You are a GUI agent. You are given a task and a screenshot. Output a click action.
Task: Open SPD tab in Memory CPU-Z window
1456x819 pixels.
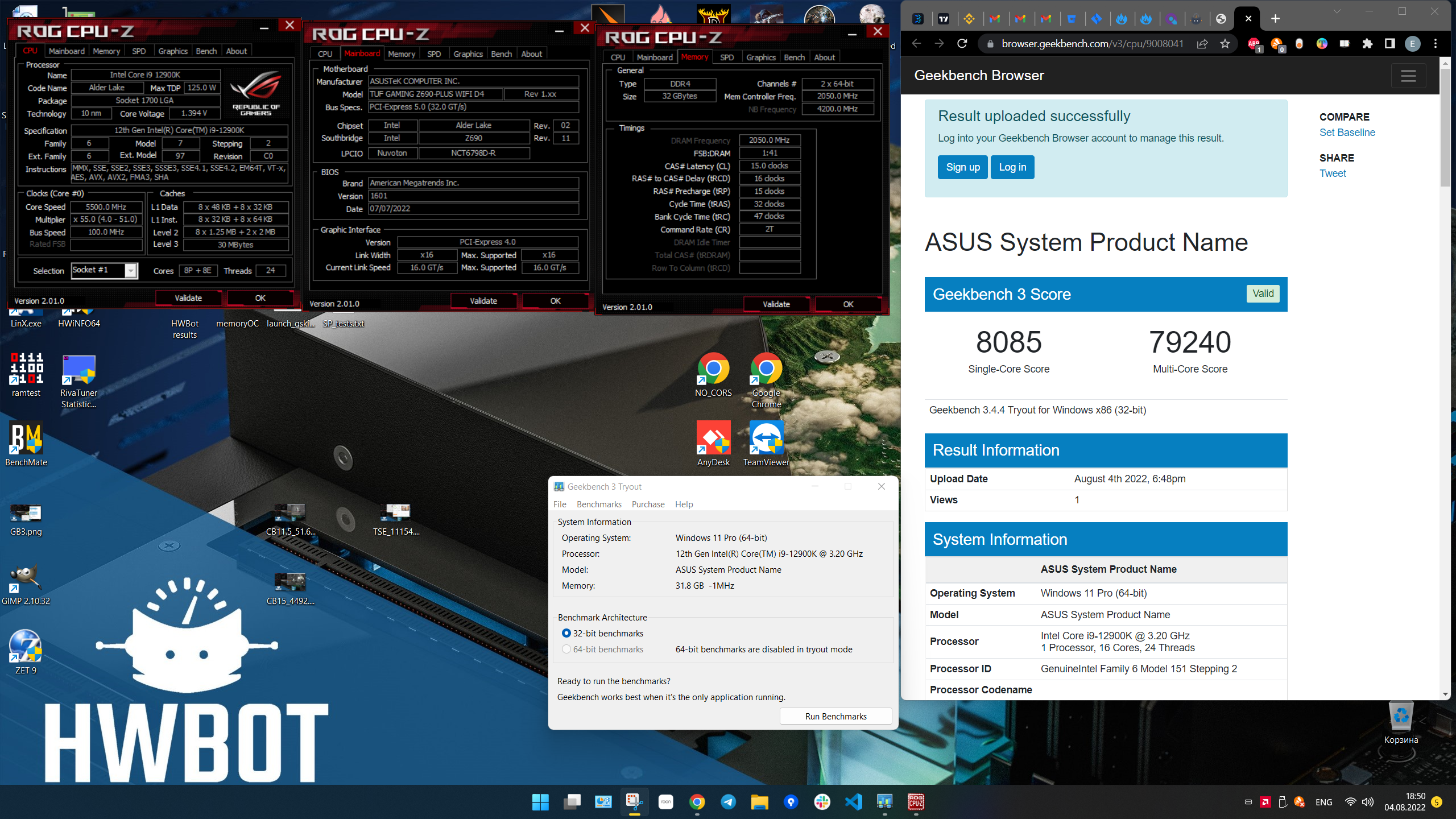(x=726, y=57)
